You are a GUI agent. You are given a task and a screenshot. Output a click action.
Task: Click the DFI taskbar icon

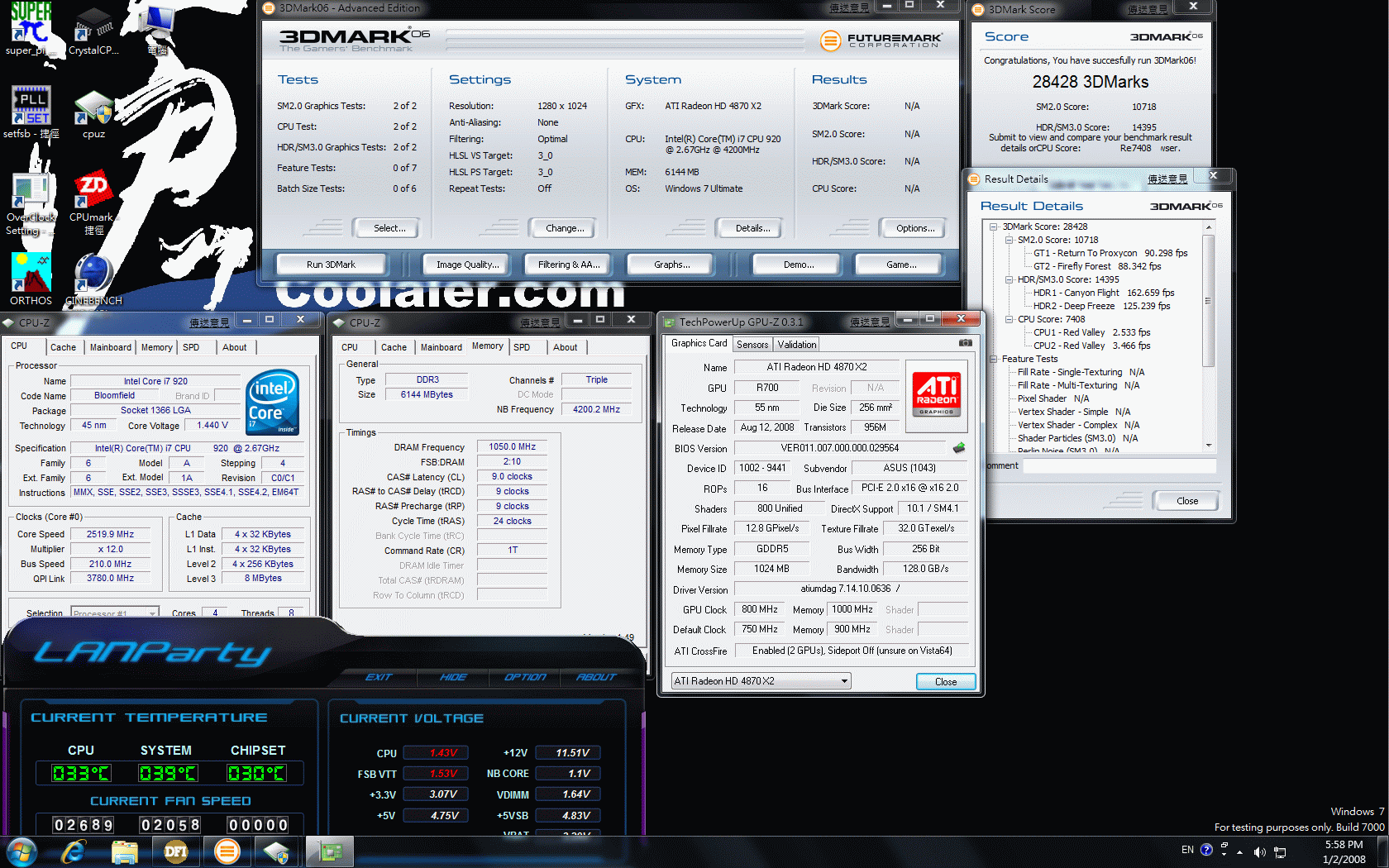[176, 851]
